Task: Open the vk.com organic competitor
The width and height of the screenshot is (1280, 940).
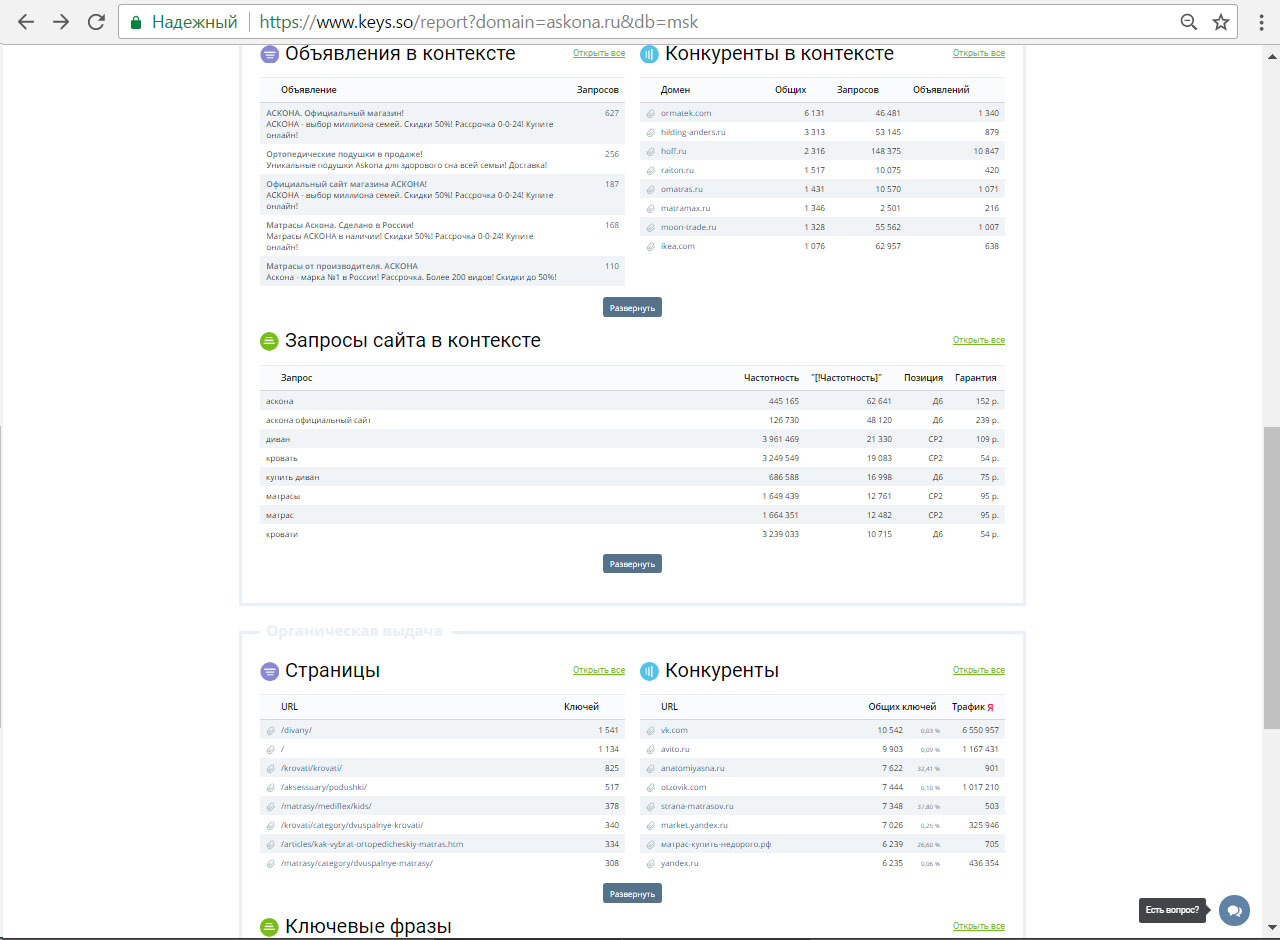Action: (x=674, y=730)
